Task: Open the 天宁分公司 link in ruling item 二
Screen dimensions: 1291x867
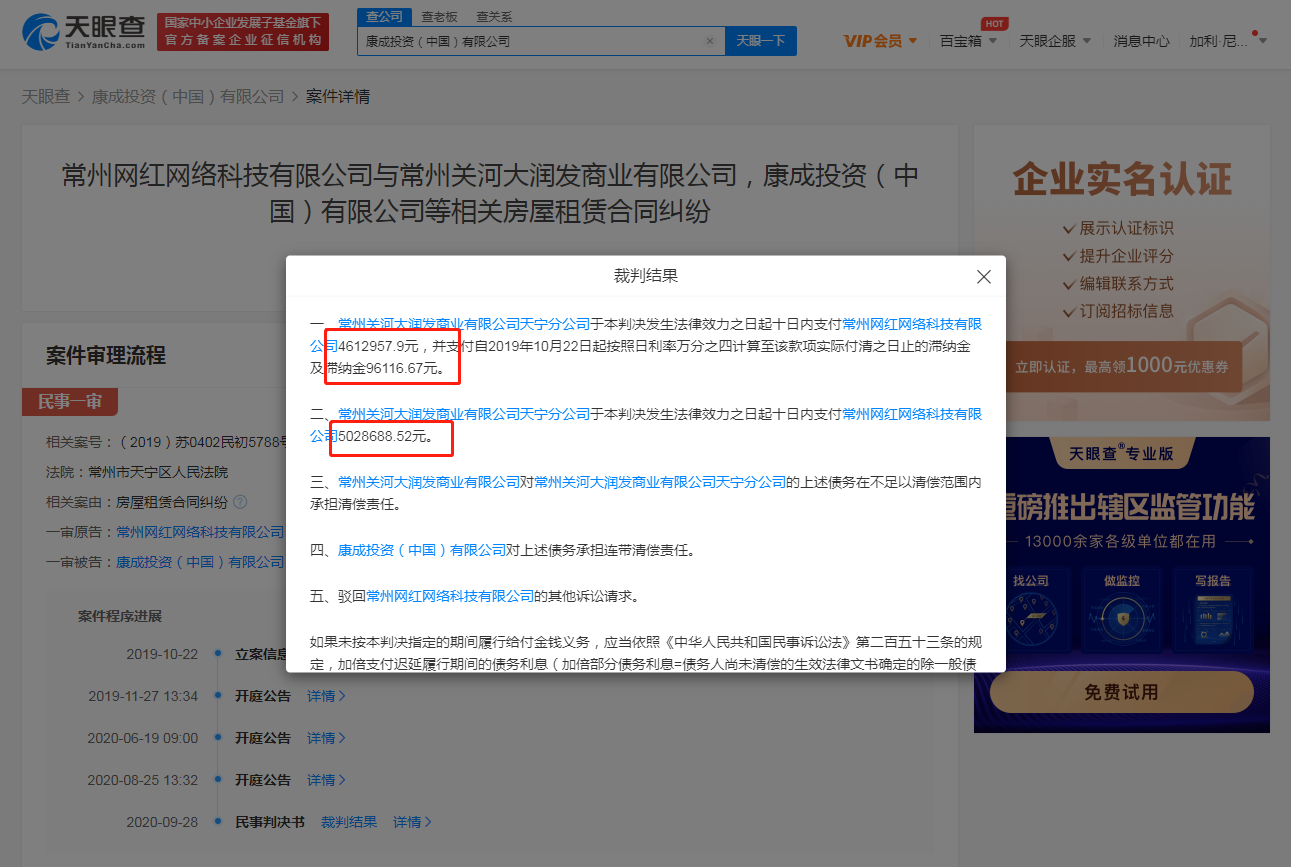Action: 464,414
